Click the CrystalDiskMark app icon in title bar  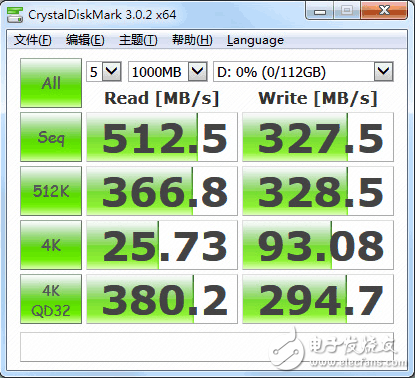(15, 15)
